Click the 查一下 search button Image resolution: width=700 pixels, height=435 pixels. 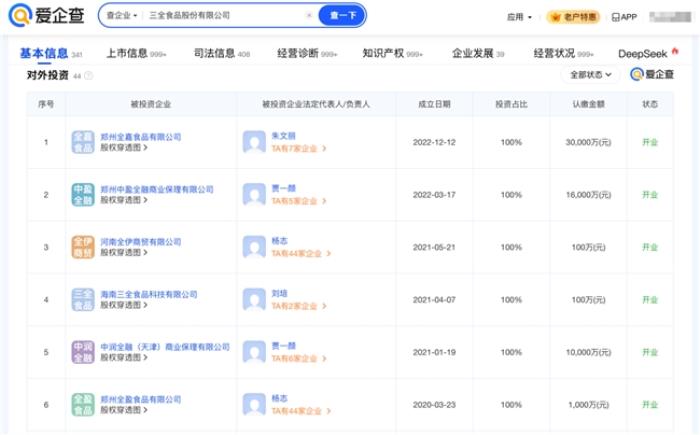[x=342, y=15]
